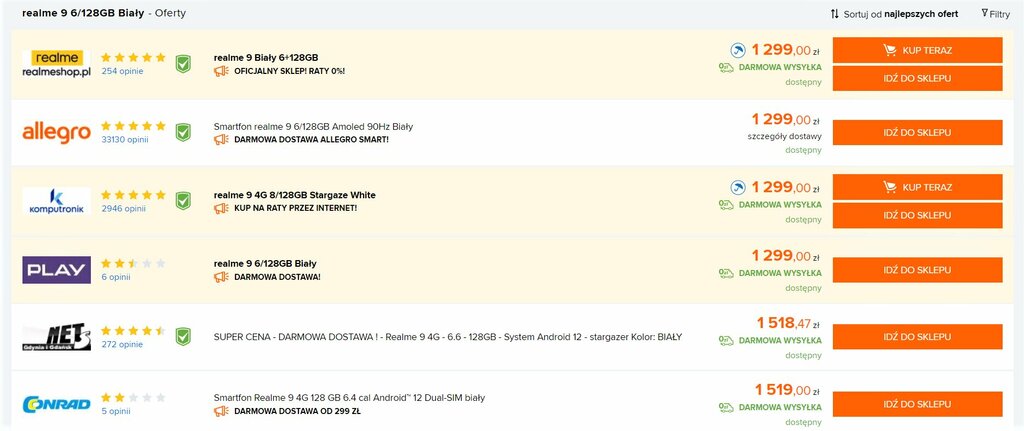Go to shop from realmeshop.pl offer

pyautogui.click(x=918, y=78)
